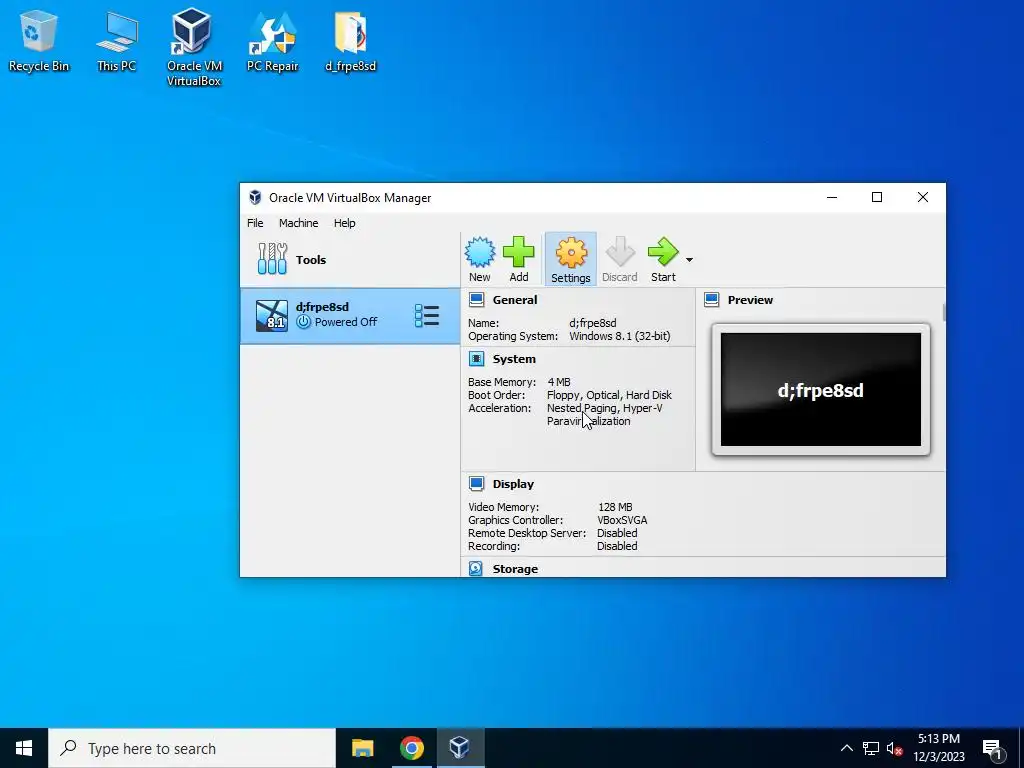Screen dimensions: 1024x768
Task: Select the This PC desktop icon
Action: (116, 40)
